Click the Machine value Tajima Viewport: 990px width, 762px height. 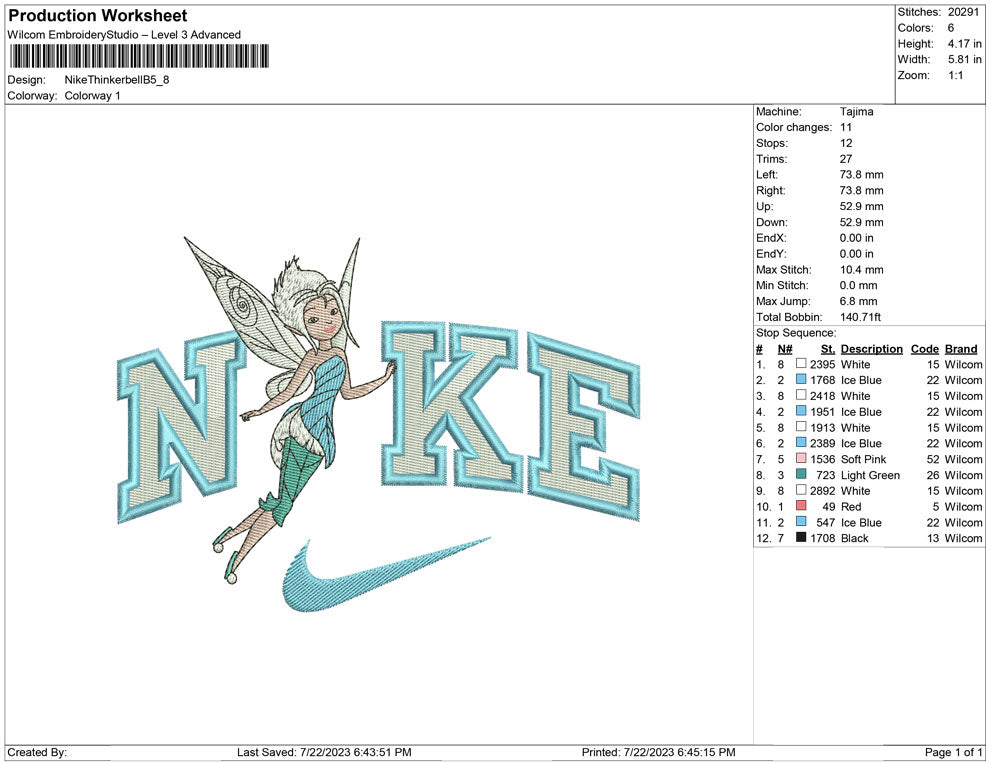click(856, 111)
